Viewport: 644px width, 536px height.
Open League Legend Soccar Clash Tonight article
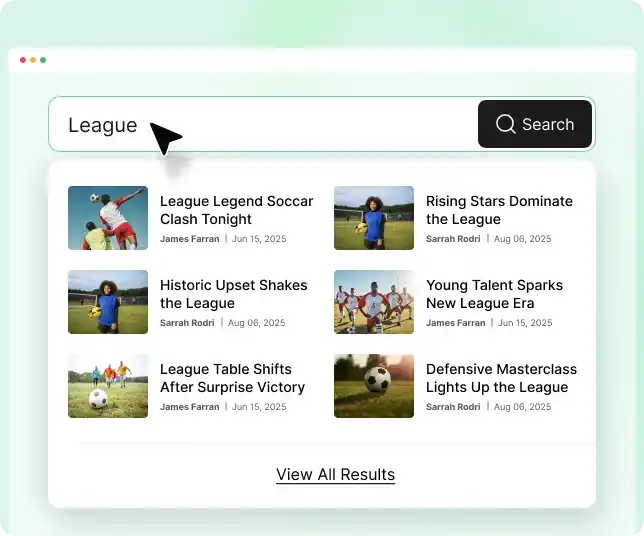237,210
